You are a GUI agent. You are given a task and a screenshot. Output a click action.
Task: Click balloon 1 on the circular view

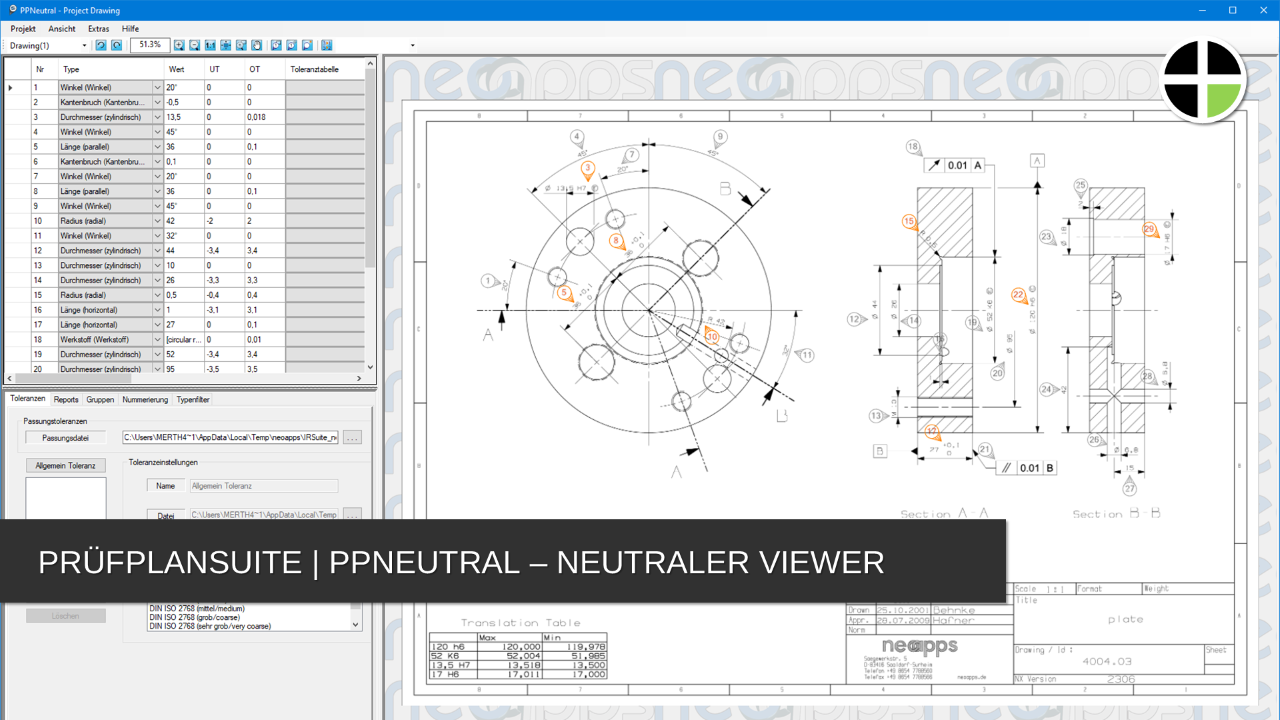(x=488, y=281)
